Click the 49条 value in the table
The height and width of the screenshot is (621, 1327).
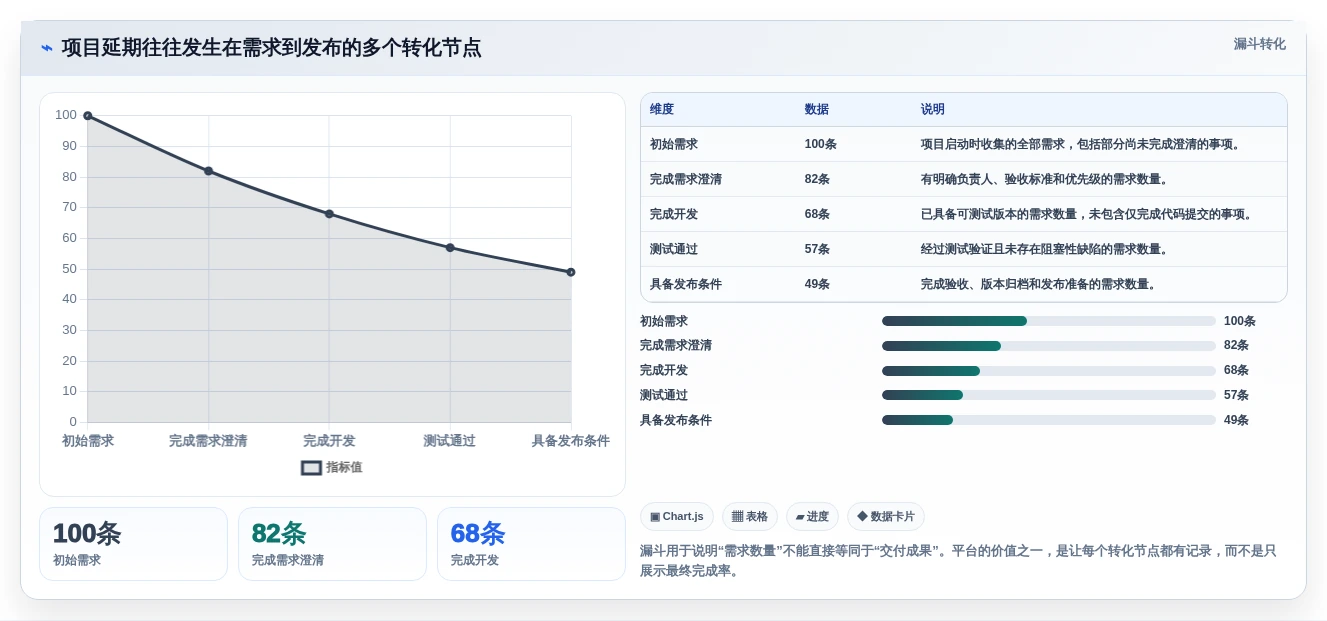[817, 284]
